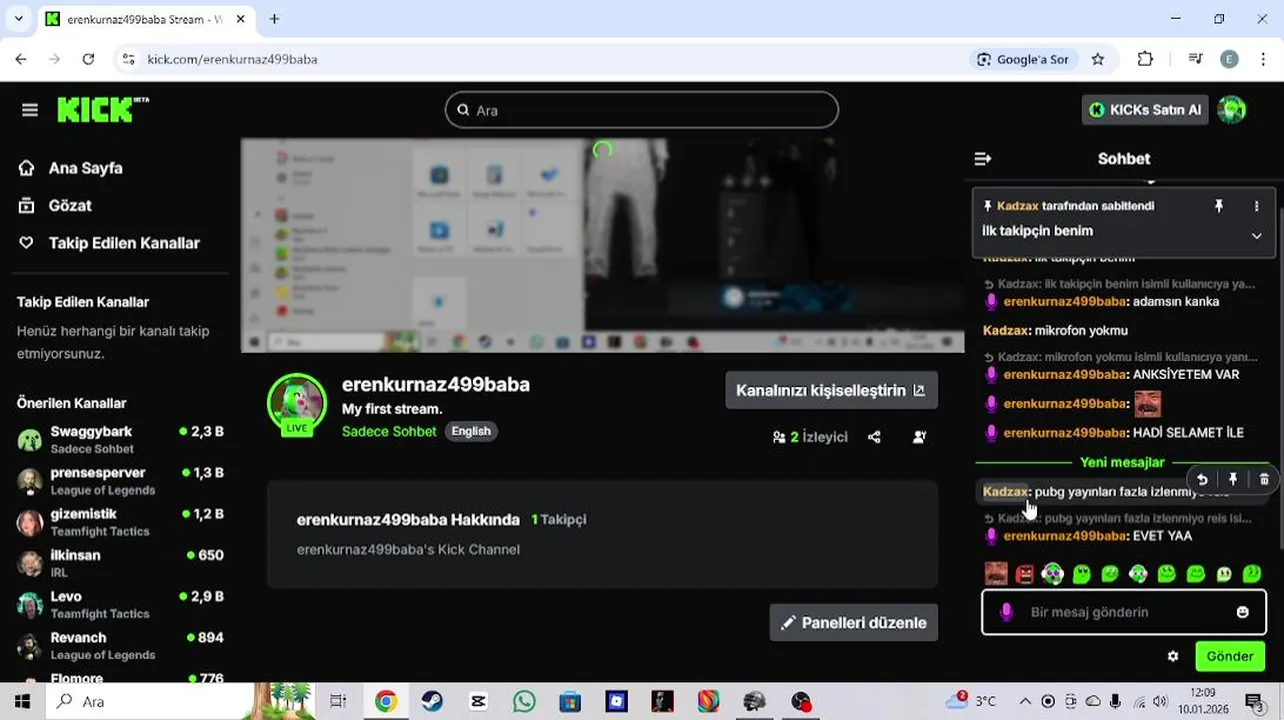Click the Panelleri düzenle button

click(854, 622)
